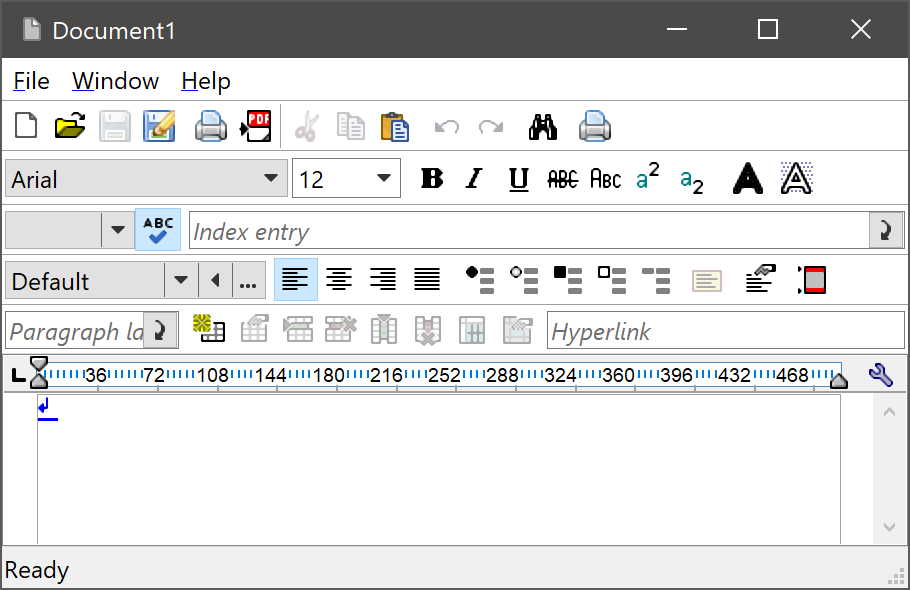910x590 pixels.
Task: Click the superscript formatting icon
Action: coord(648,178)
